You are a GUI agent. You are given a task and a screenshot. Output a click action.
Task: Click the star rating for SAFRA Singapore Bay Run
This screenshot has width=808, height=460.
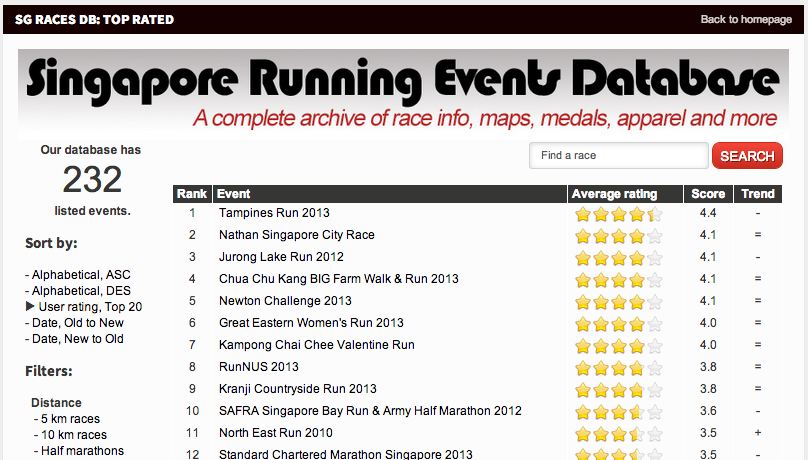(x=619, y=412)
